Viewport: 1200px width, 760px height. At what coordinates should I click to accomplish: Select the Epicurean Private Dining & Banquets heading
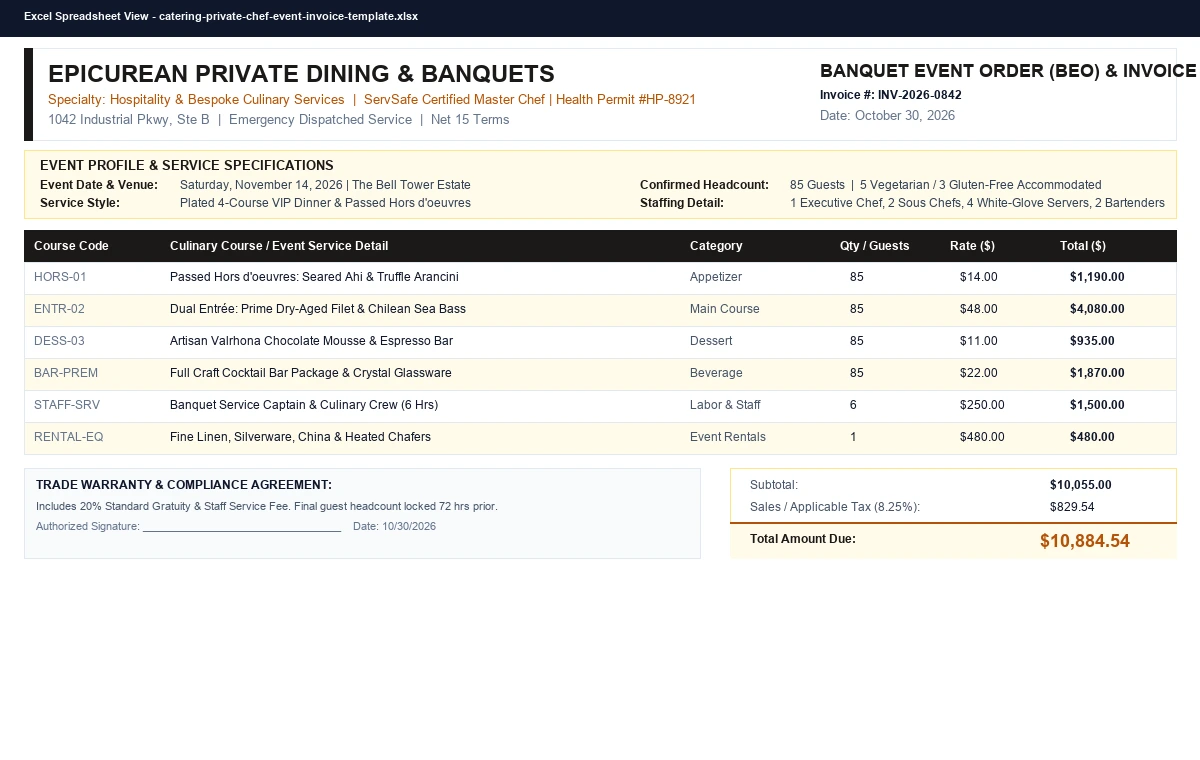tap(301, 74)
